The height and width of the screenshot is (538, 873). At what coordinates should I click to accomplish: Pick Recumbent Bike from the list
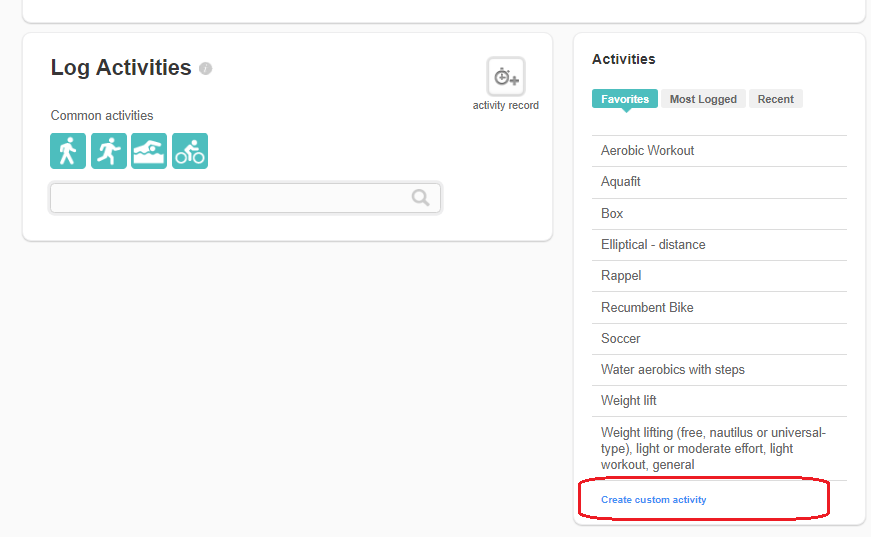[647, 307]
